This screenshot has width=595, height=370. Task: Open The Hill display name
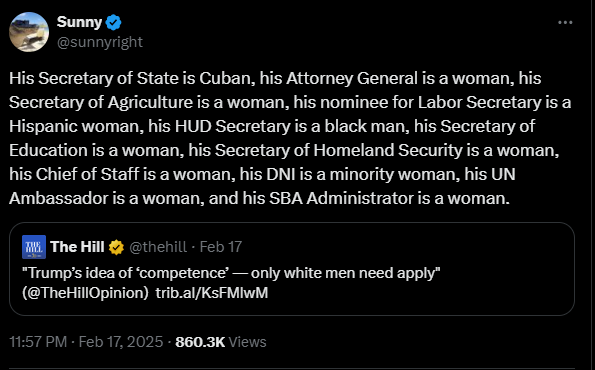[77, 247]
